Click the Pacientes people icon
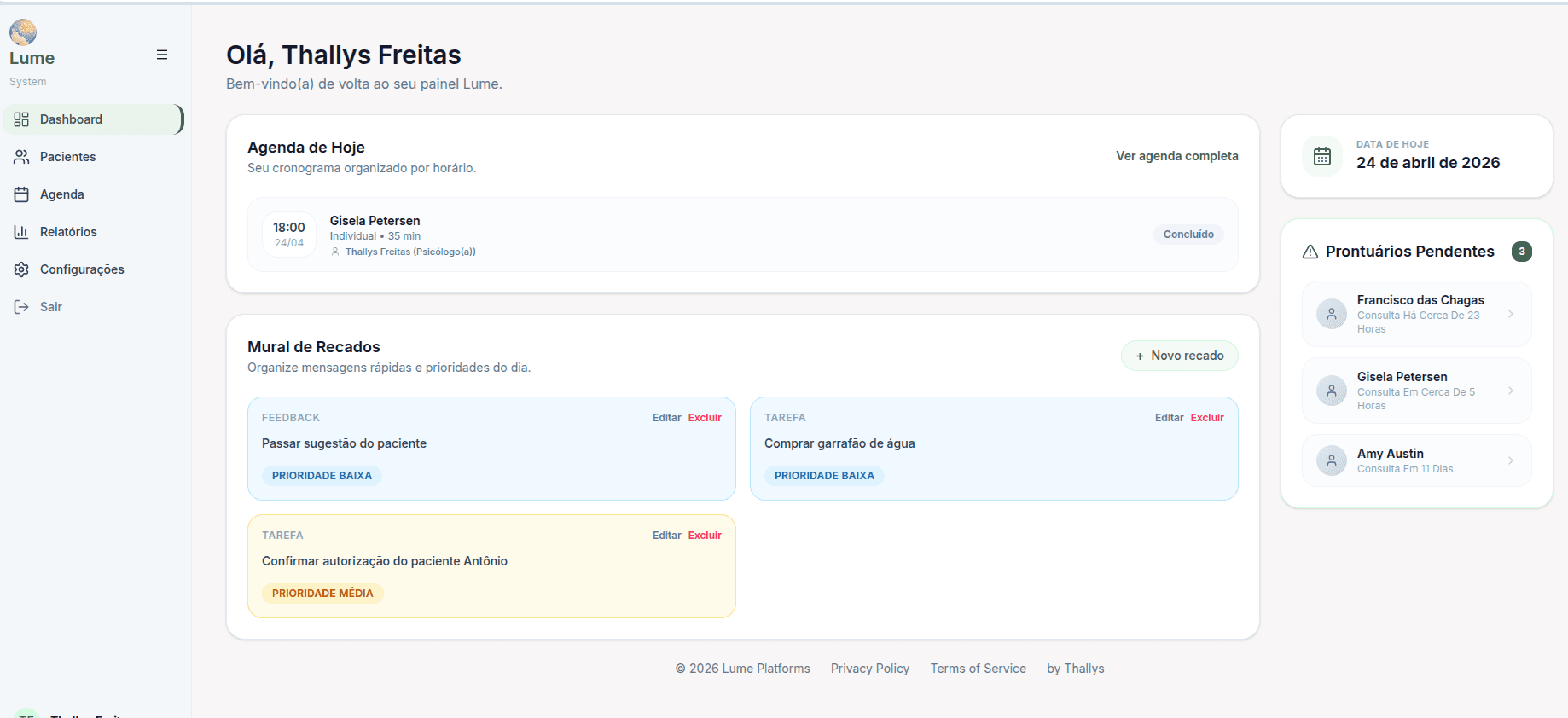This screenshot has height=718, width=1568. click(21, 157)
